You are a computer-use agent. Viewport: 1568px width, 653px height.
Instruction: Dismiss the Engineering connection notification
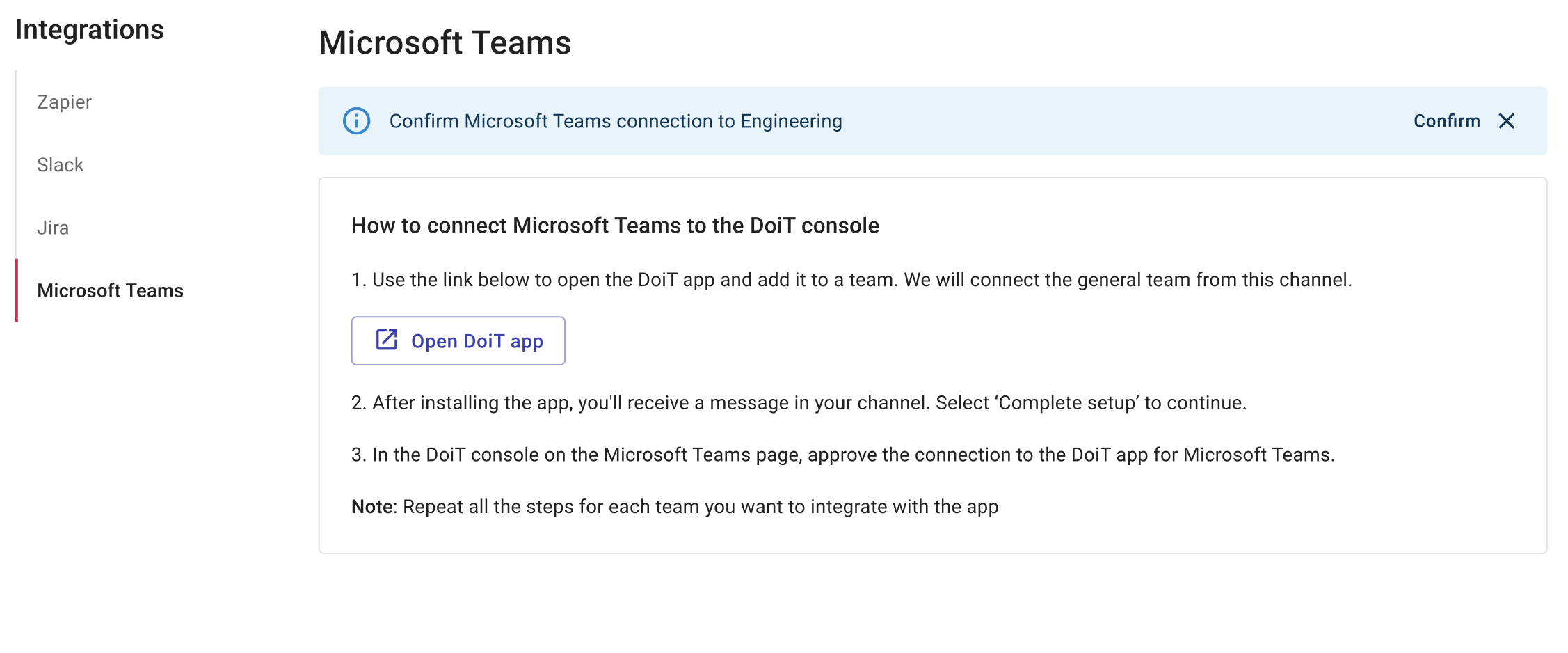point(1507,120)
